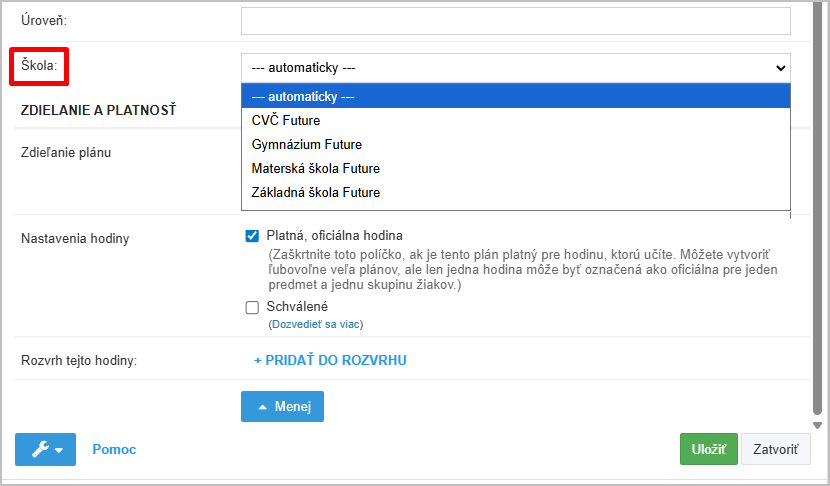This screenshot has height=486, width=830.
Task: Open the wrench tools button
Action: (40, 450)
